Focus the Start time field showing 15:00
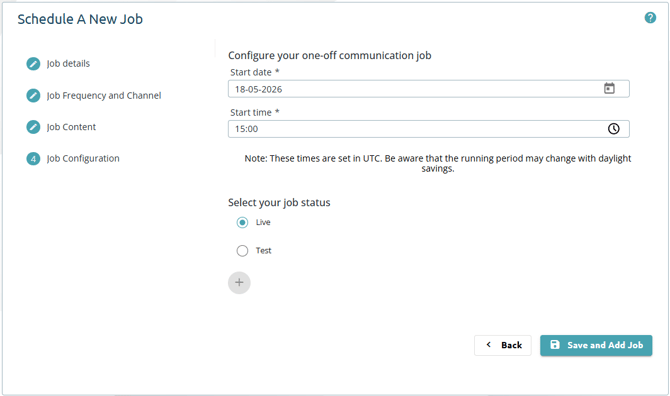670x396 pixels. point(429,129)
